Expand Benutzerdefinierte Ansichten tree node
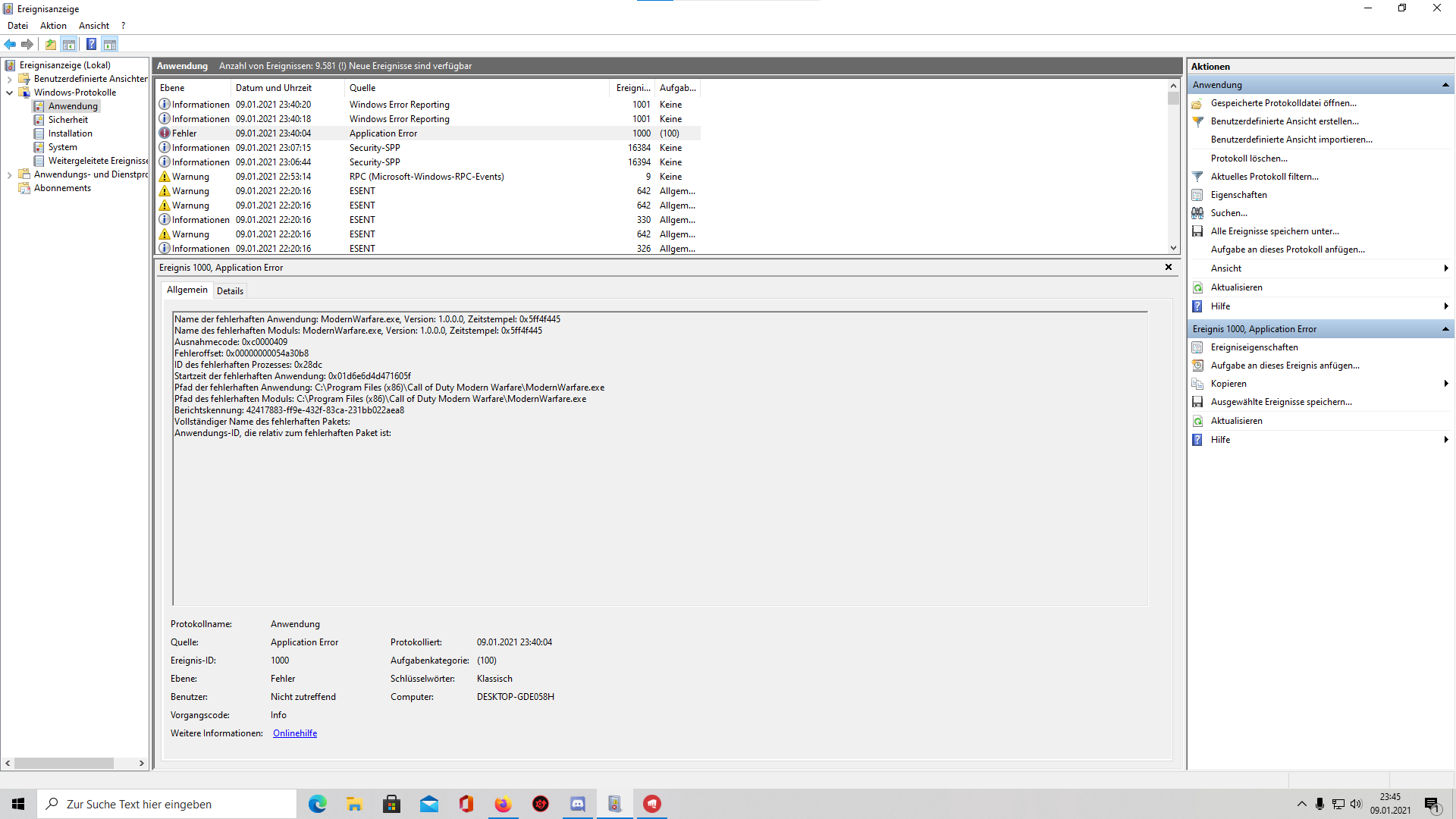Image resolution: width=1456 pixels, height=819 pixels. [x=9, y=79]
